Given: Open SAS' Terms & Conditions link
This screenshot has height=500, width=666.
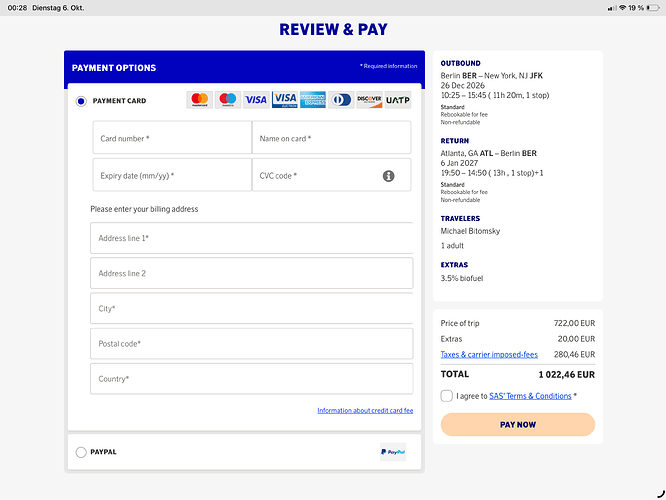Looking at the screenshot, I should point(530,396).
